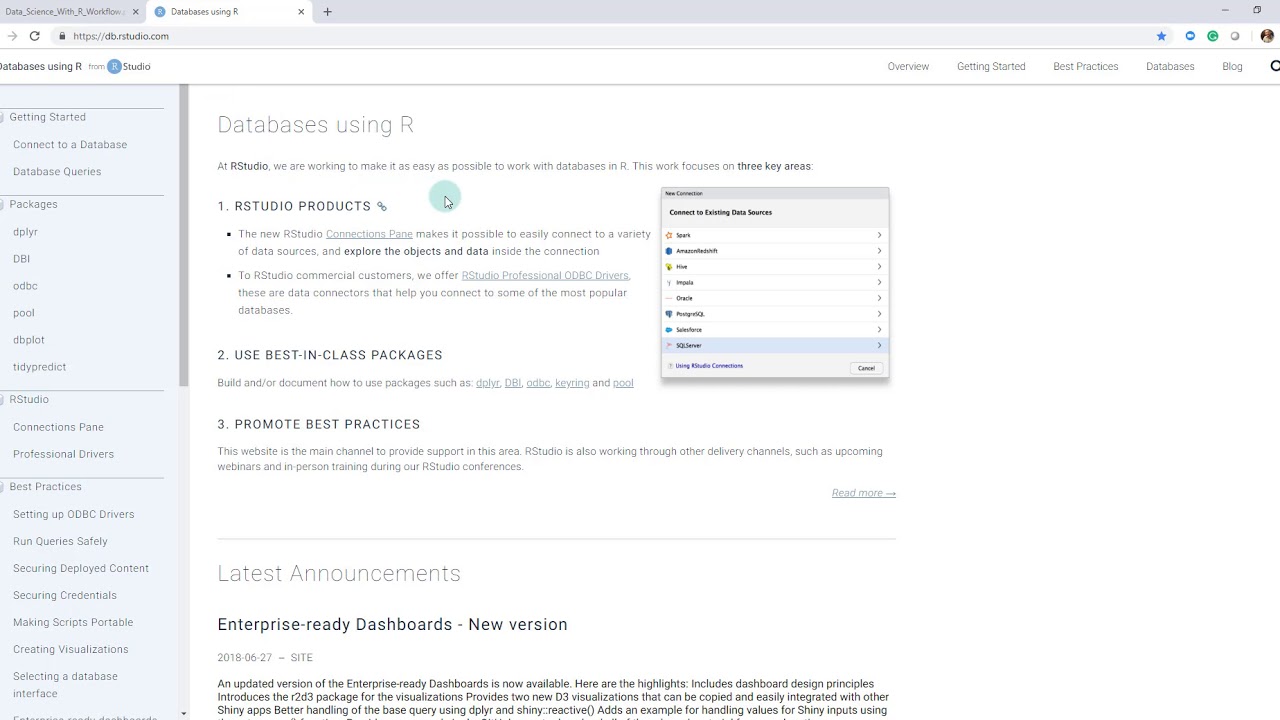This screenshot has width=1280, height=720.
Task: Follow the odbc link under best-in-class packages
Action: point(538,383)
